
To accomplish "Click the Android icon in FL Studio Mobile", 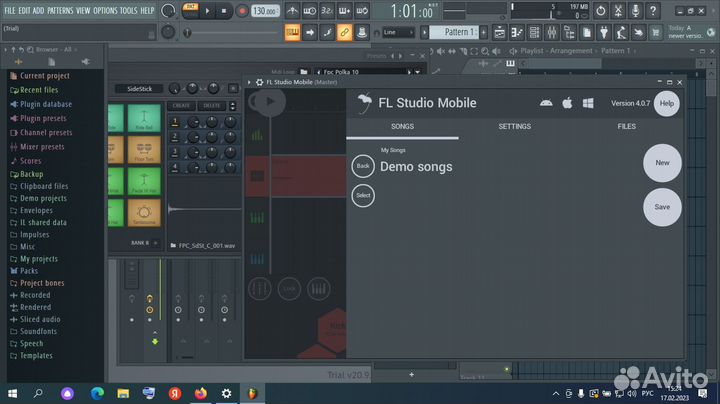I will [546, 103].
